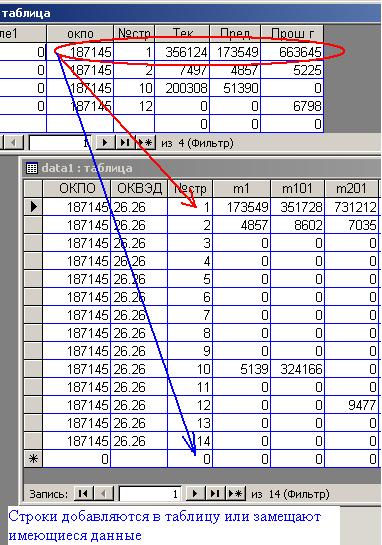Screen dimensions: 382x545
Task: Click the new record asterisk row selector
Action: click(33, 459)
